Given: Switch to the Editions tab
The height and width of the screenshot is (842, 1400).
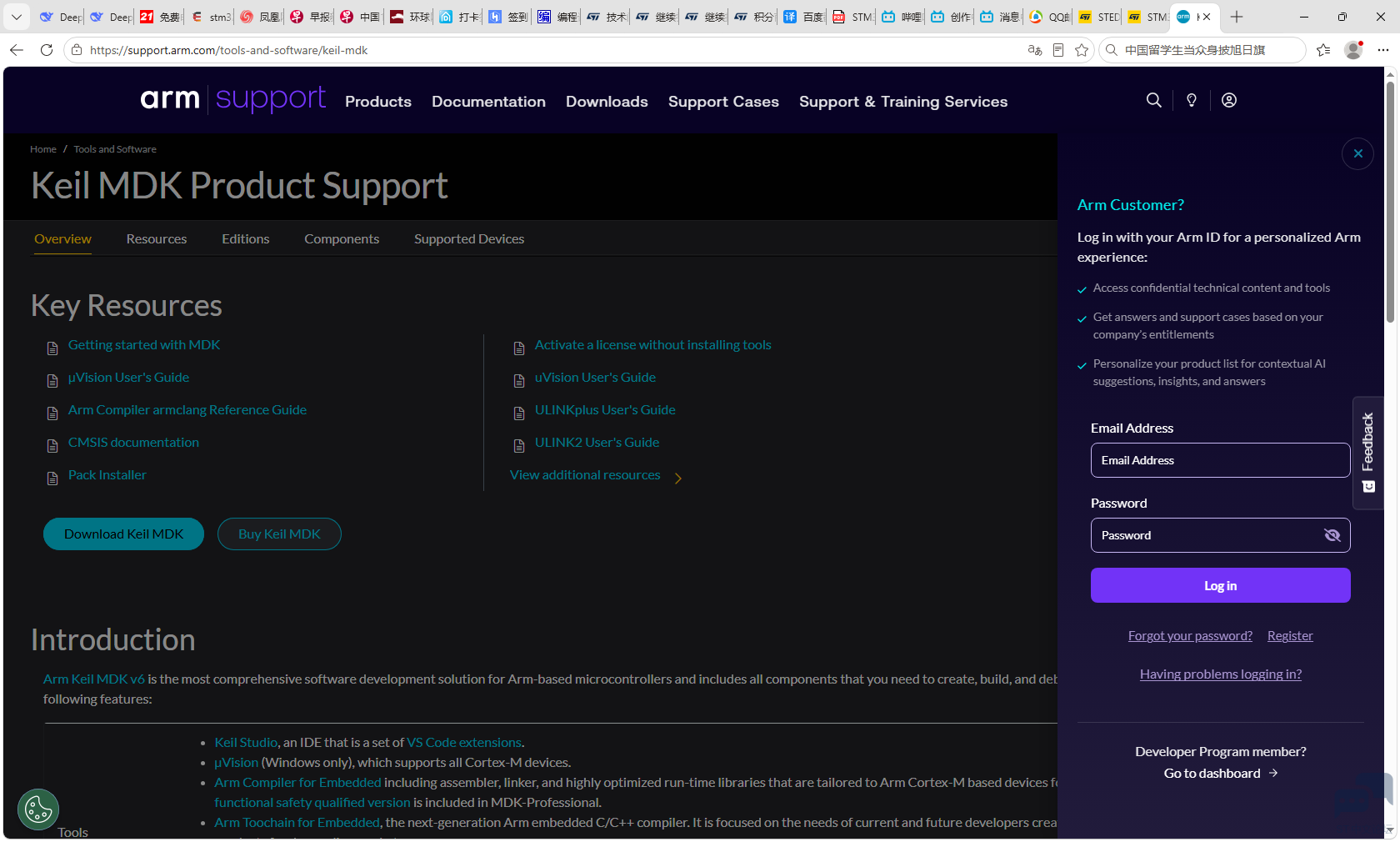Looking at the screenshot, I should click(x=246, y=239).
